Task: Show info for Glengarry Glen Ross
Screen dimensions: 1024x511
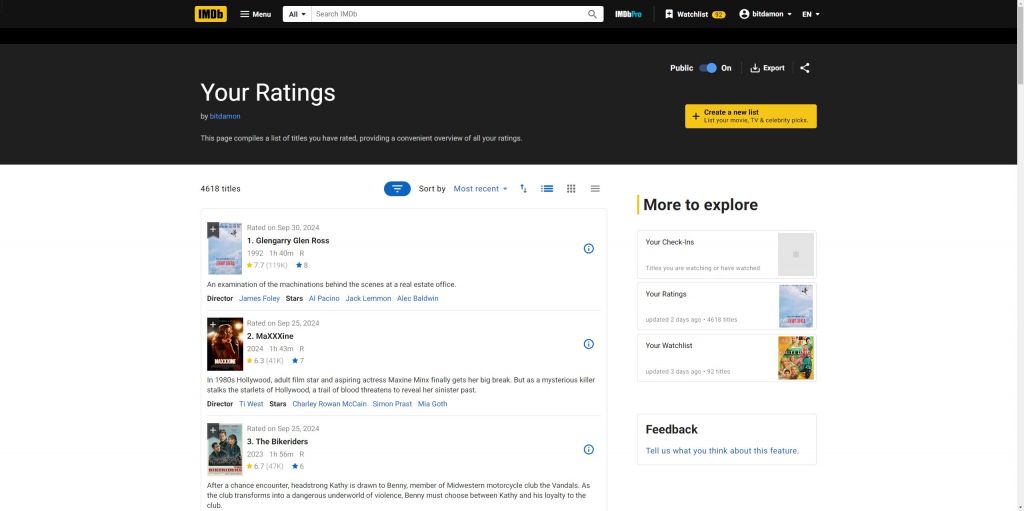Action: tap(588, 248)
